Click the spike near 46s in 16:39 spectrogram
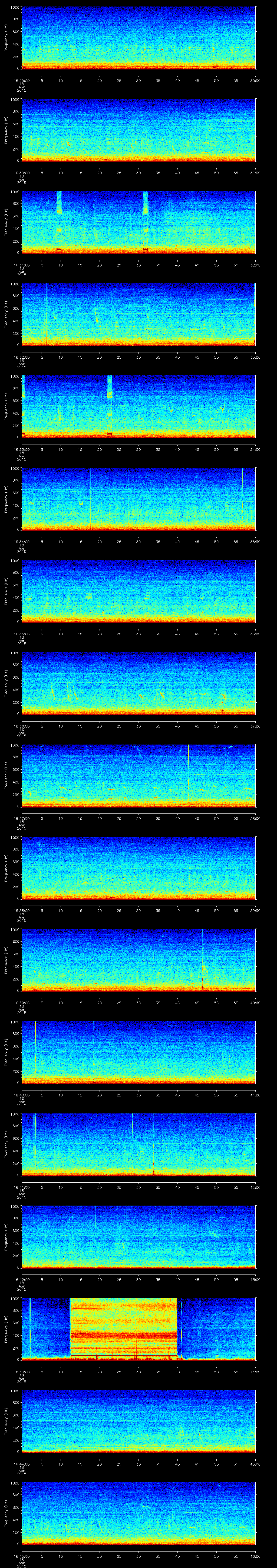The image size is (277, 1568). (x=203, y=960)
